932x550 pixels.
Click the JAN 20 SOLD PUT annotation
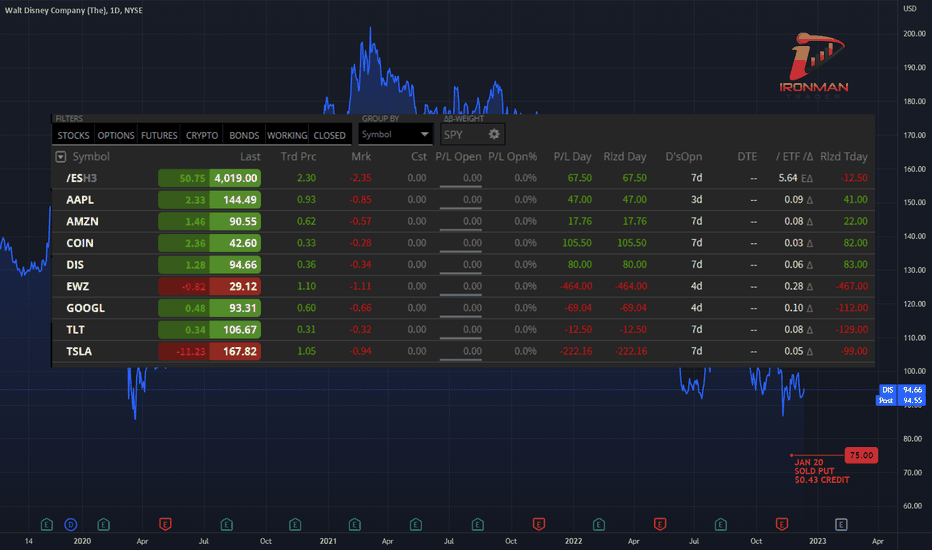pyautogui.click(x=821, y=471)
